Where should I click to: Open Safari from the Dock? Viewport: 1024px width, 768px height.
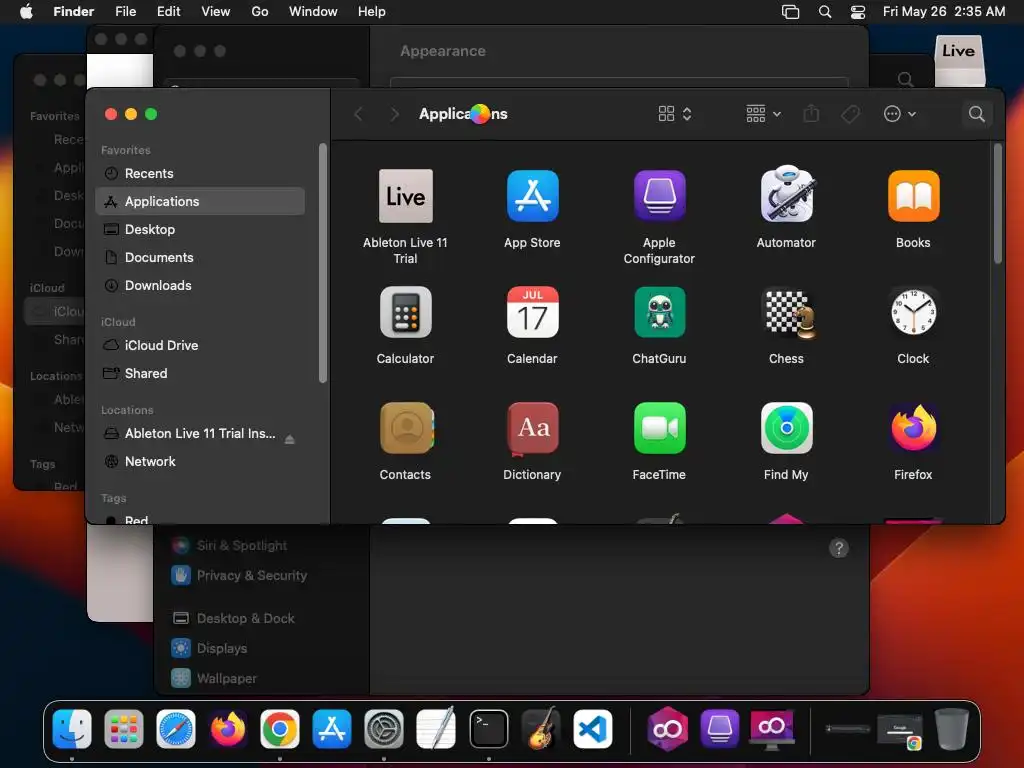[176, 728]
